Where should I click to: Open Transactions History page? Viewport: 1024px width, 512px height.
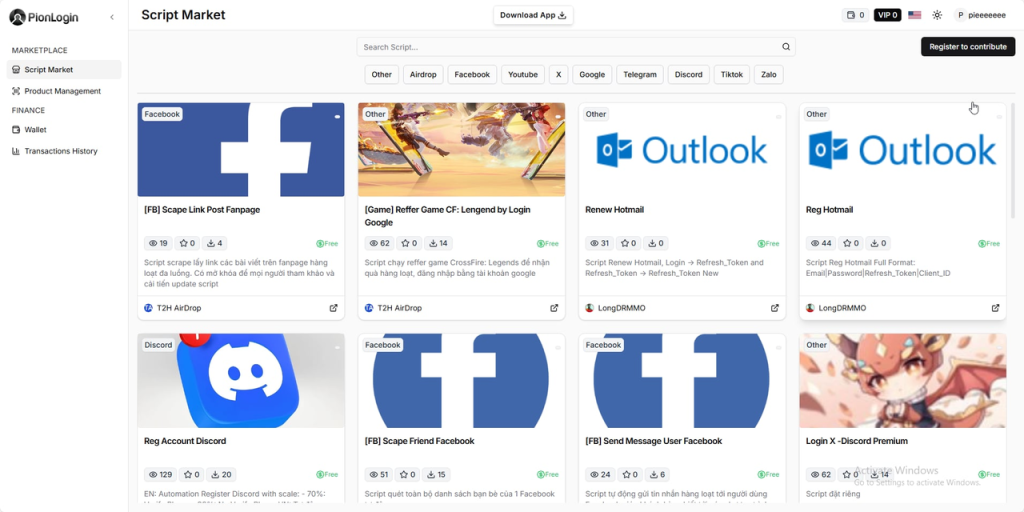[60, 151]
